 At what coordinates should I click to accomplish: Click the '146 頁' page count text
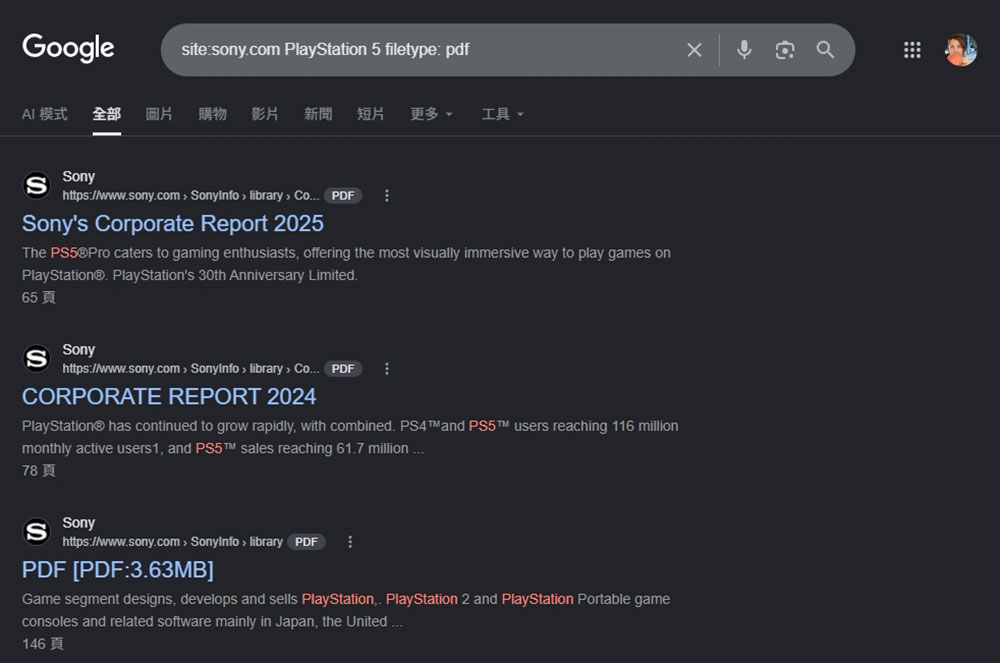43,644
